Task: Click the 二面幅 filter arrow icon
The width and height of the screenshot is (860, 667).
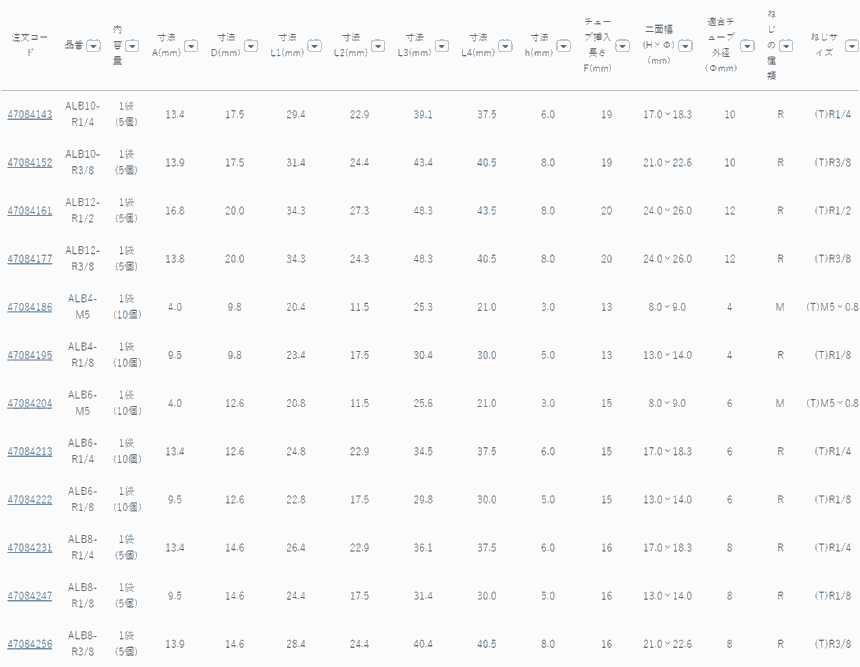Action: click(685, 45)
